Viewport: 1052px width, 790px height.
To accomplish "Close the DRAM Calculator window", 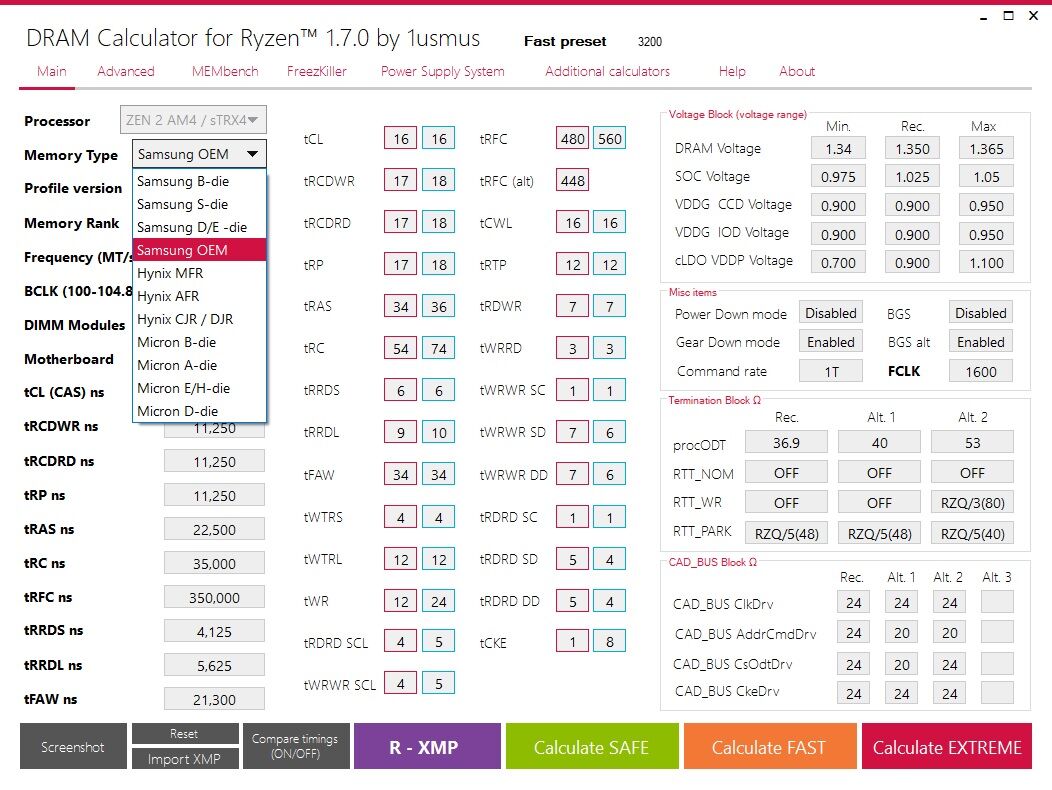I will [x=1033, y=15].
